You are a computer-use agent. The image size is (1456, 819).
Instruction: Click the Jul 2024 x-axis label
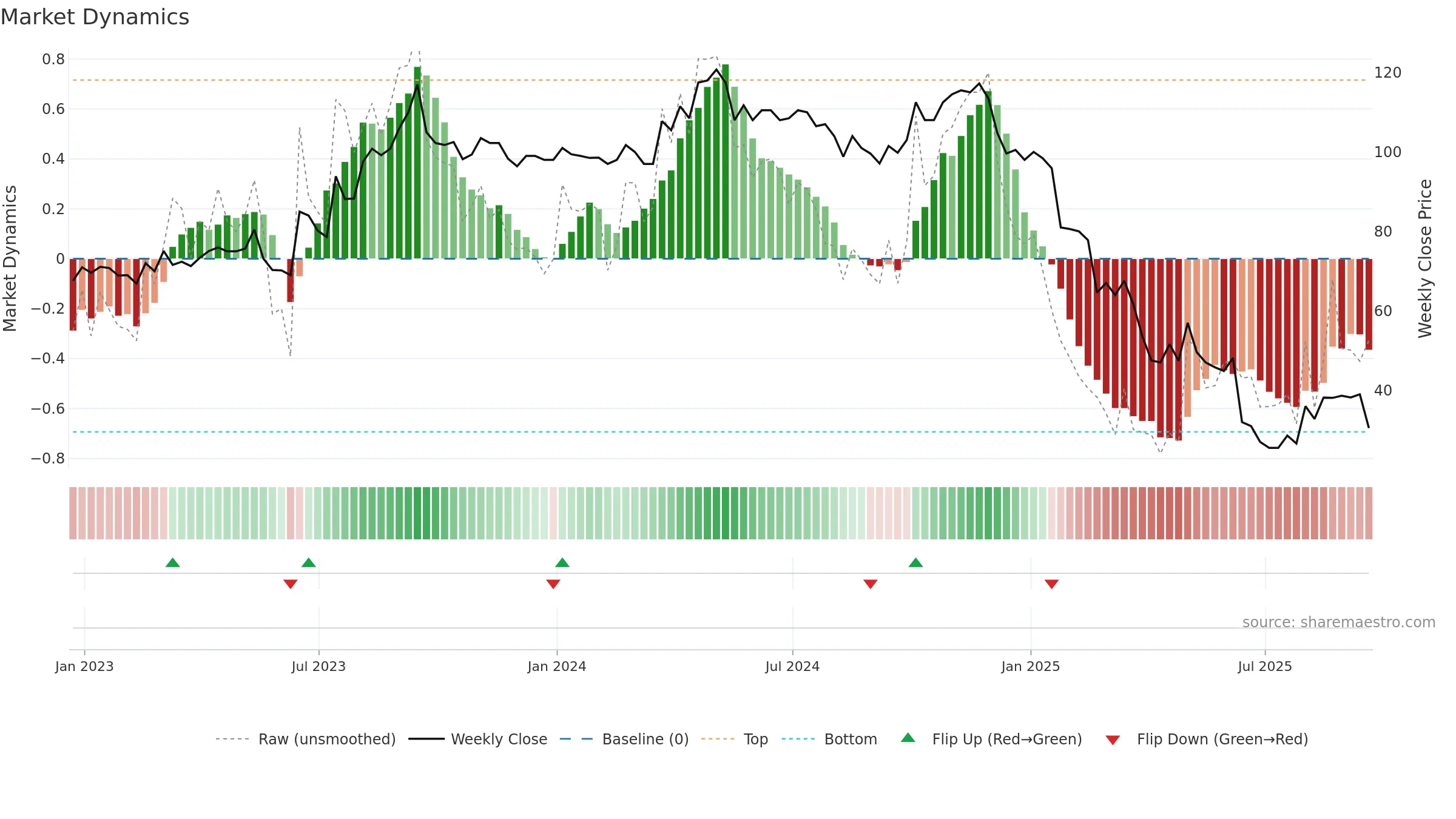click(x=792, y=667)
